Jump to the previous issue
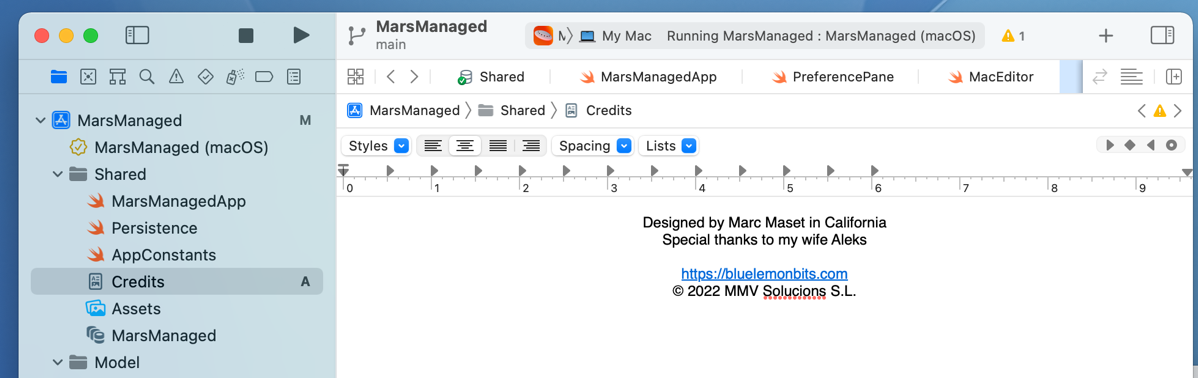Image resolution: width=1198 pixels, height=378 pixels. click(x=1141, y=111)
